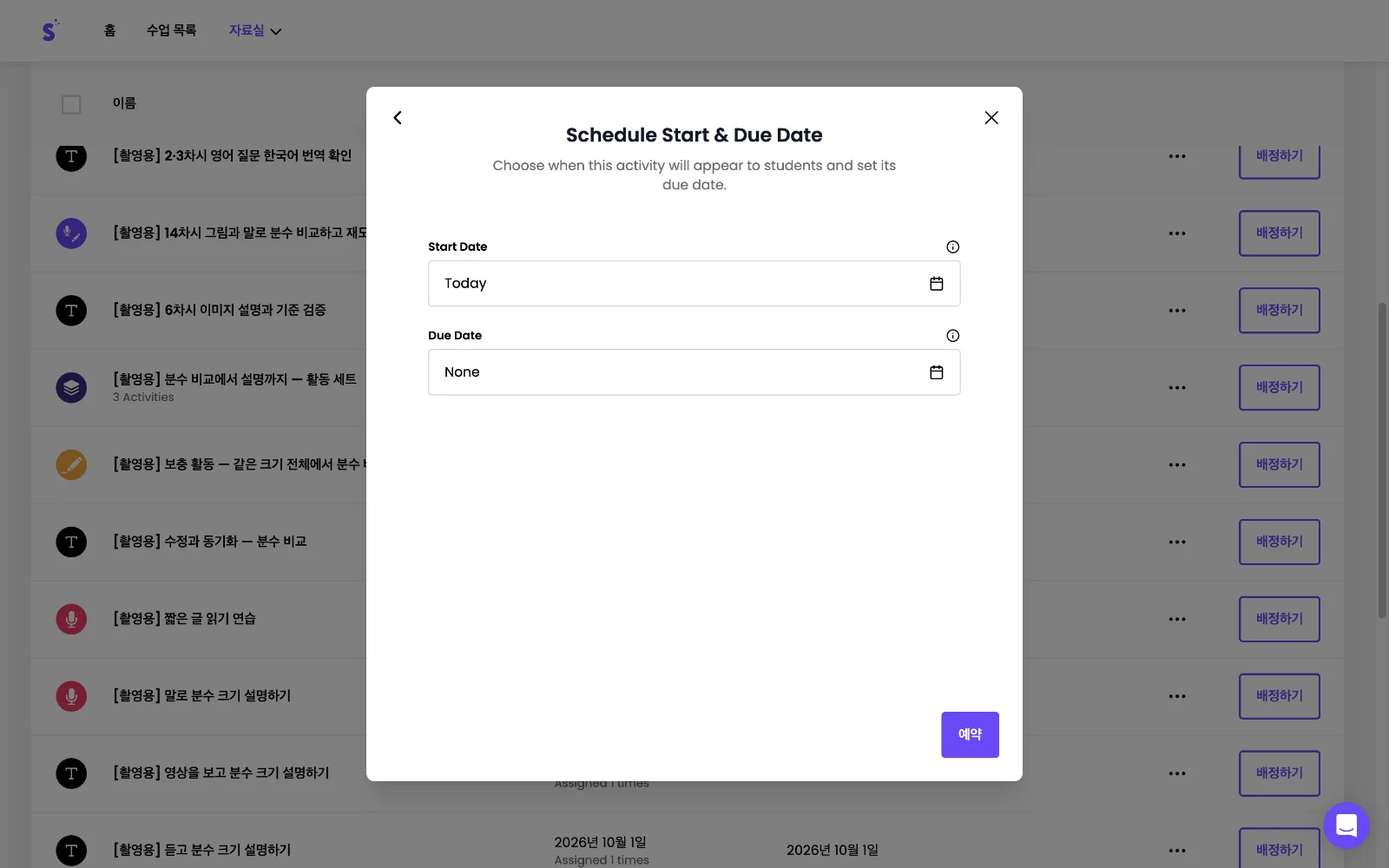
Task: Click 배정하기 for 영상을 보고 분수 크기 row
Action: 1280,774
